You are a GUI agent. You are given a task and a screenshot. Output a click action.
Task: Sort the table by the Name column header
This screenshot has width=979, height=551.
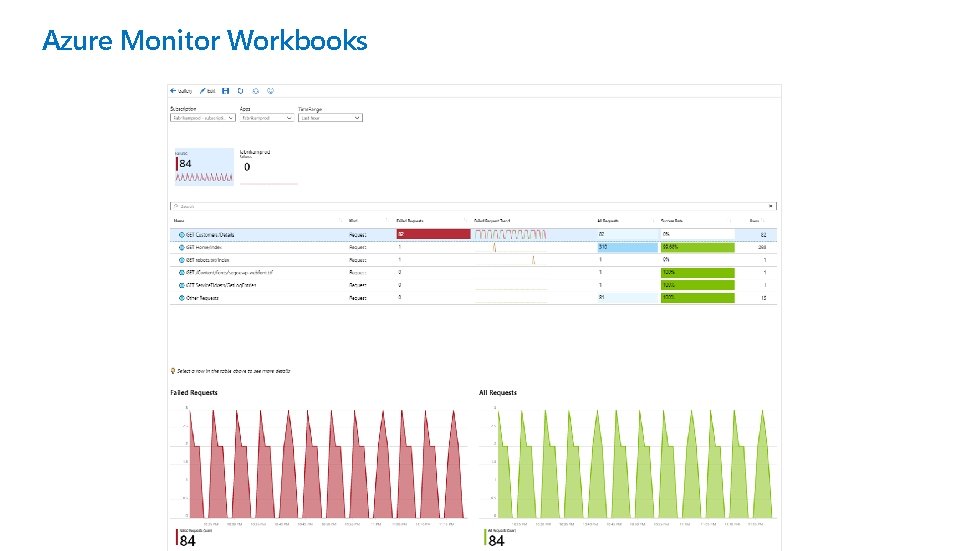[179, 221]
